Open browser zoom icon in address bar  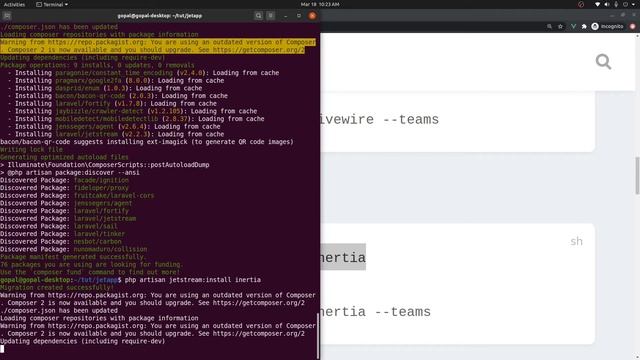click(x=549, y=27)
